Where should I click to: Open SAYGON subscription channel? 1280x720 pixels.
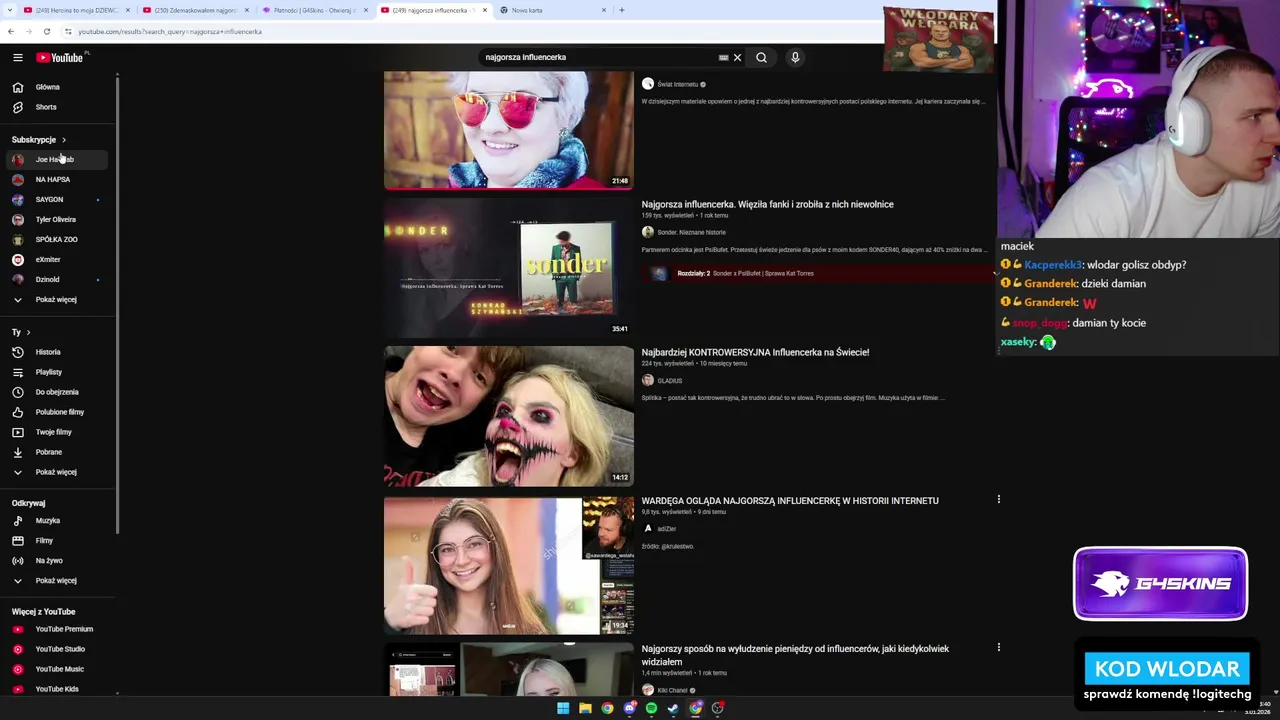[56, 199]
